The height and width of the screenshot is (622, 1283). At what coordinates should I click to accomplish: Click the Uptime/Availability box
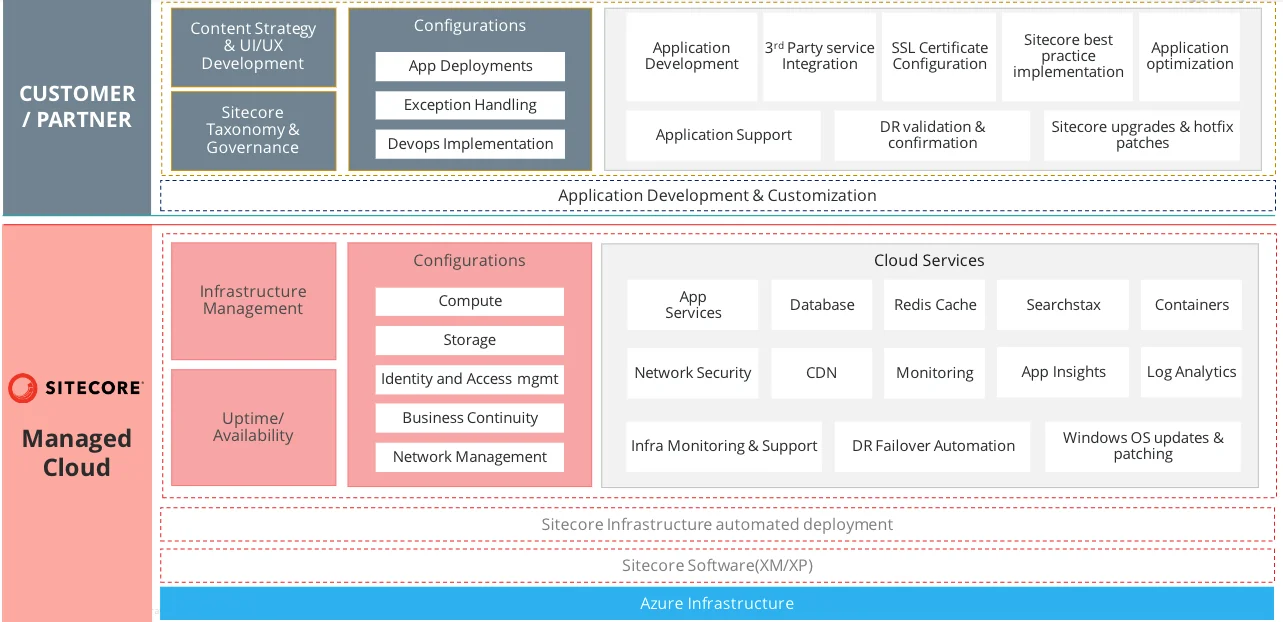[253, 427]
